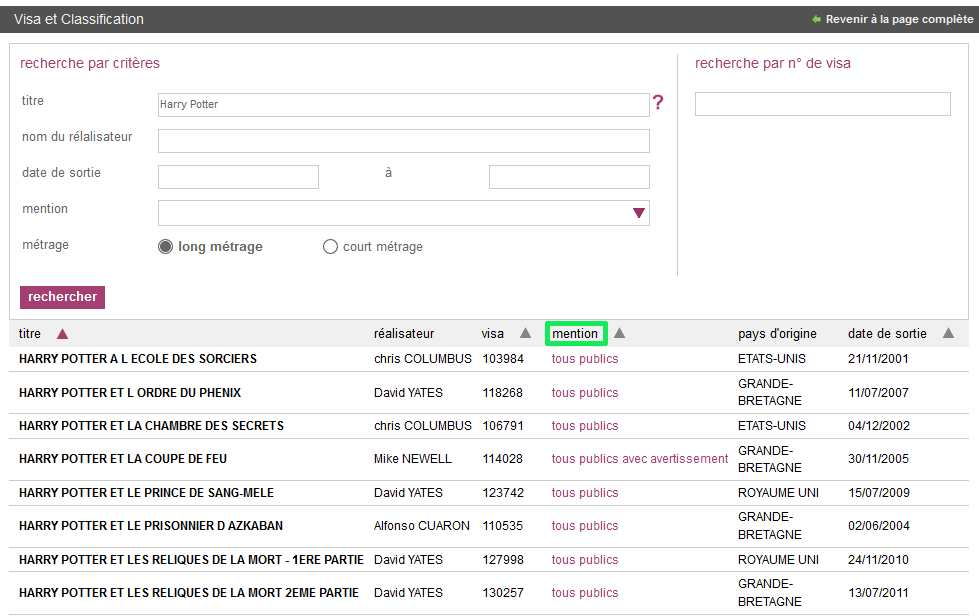The height and width of the screenshot is (616, 979).
Task: Open Revenir à la page complète link
Action: [898, 20]
